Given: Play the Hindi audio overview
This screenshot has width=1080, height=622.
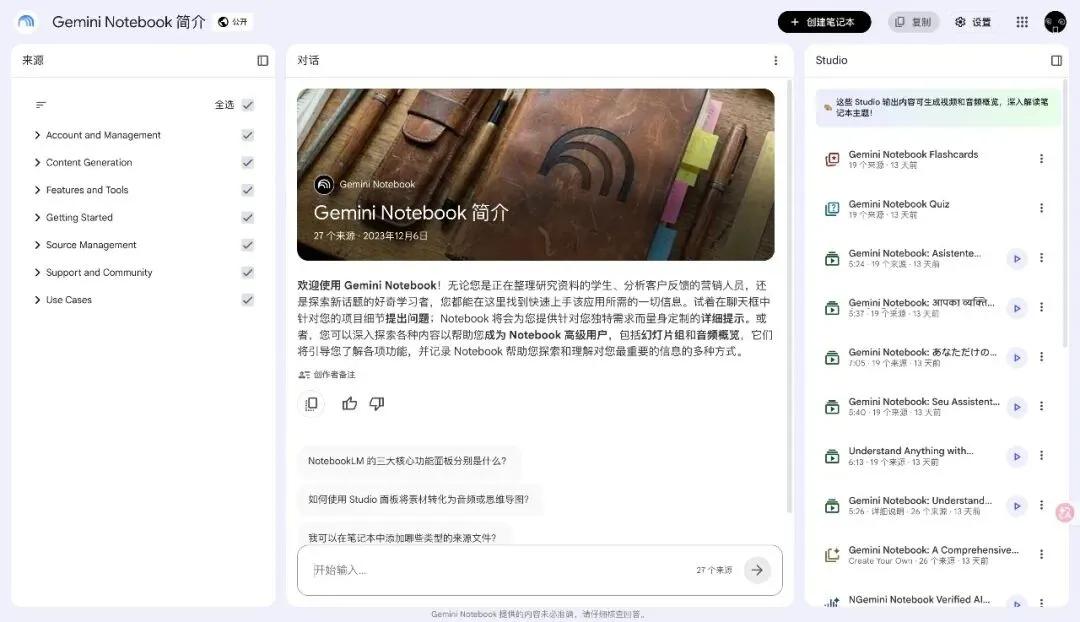Looking at the screenshot, I should pos(1017,308).
